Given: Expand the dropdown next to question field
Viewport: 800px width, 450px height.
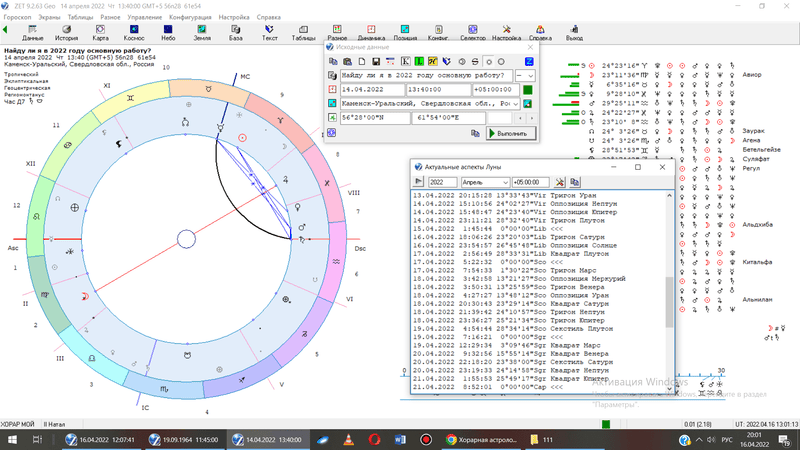Looking at the screenshot, I should click(529, 76).
